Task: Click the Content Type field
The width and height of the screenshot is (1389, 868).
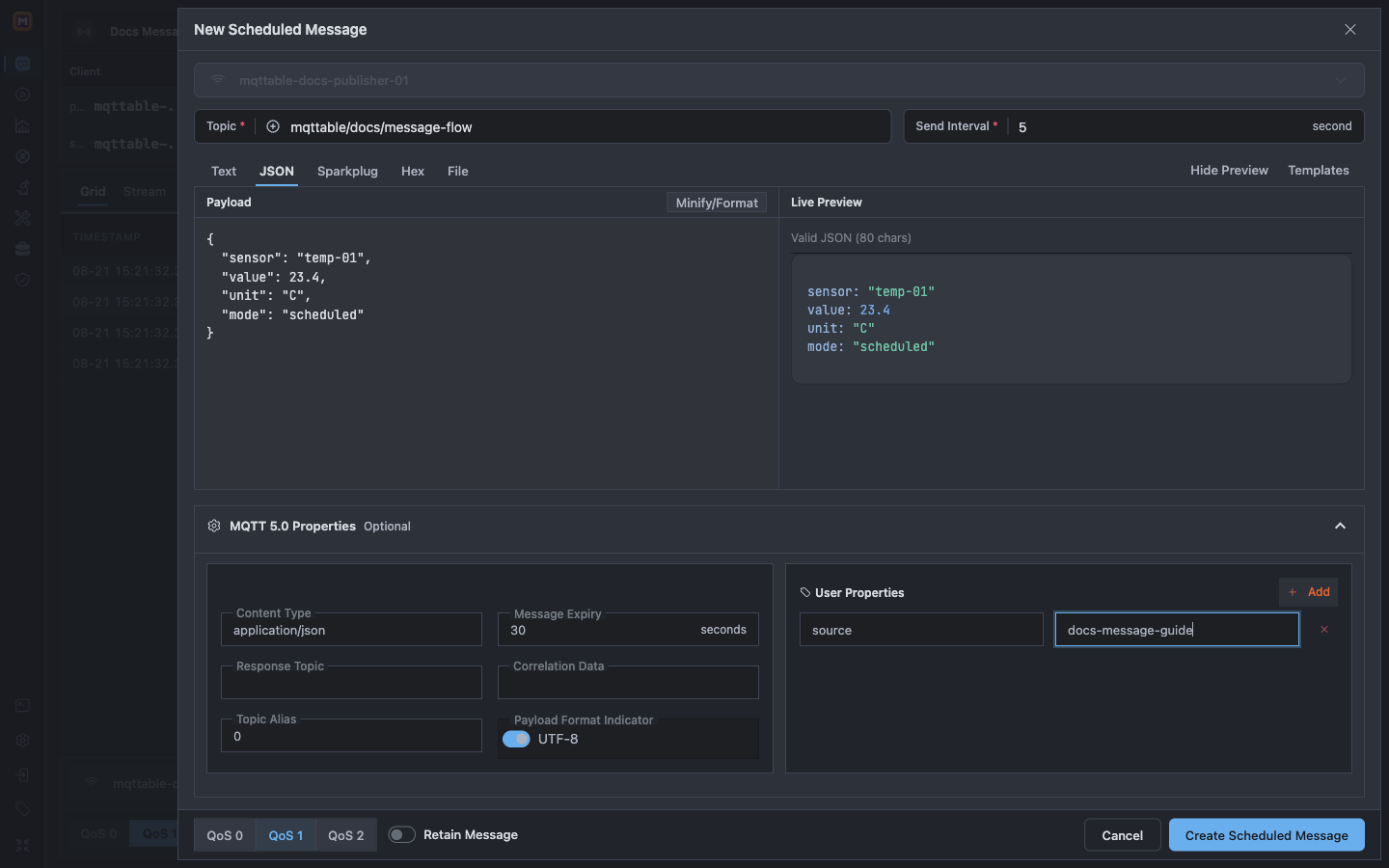Action: (x=351, y=630)
